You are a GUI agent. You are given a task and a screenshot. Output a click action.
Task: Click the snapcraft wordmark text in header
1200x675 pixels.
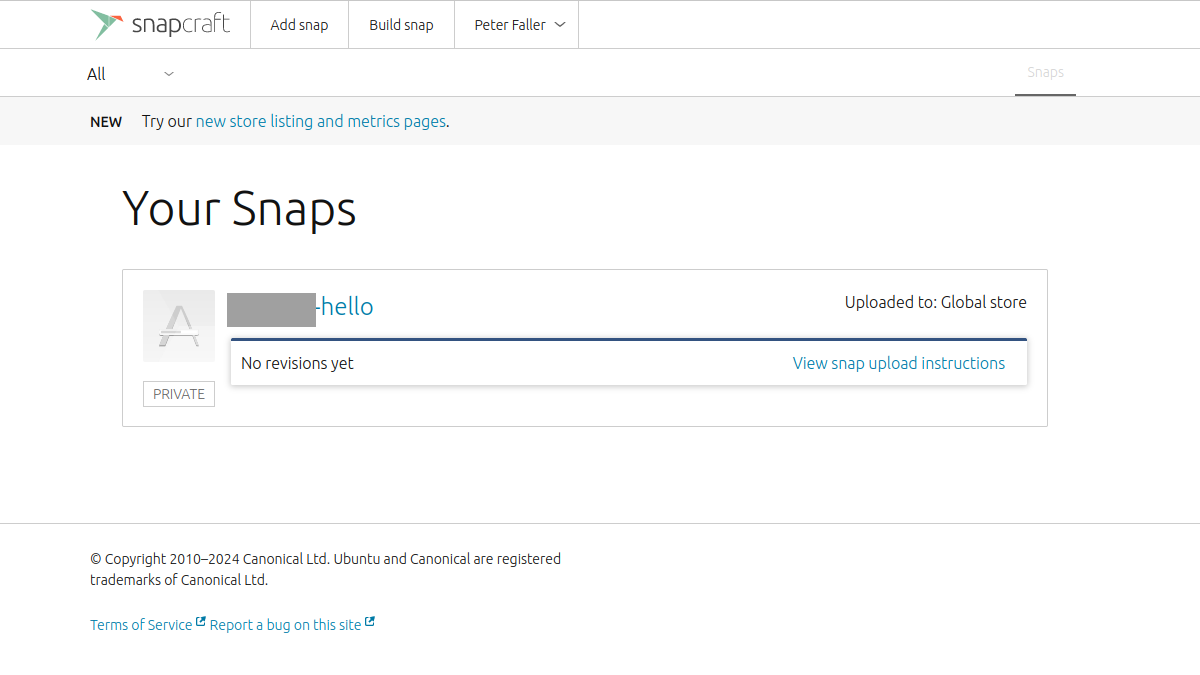click(x=180, y=25)
